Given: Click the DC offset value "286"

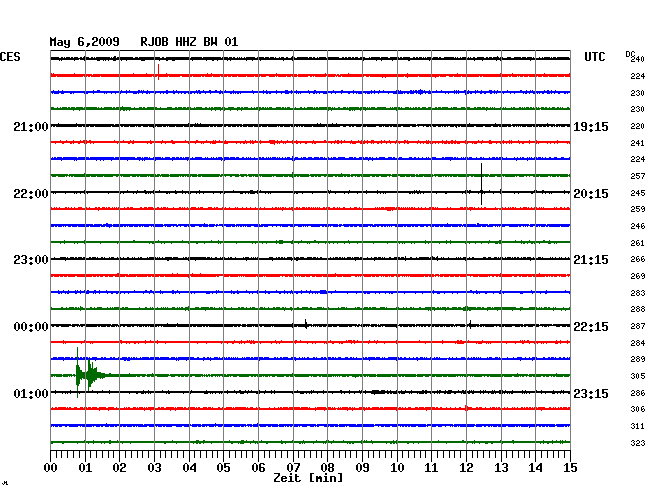Looking at the screenshot, I should (x=638, y=393).
